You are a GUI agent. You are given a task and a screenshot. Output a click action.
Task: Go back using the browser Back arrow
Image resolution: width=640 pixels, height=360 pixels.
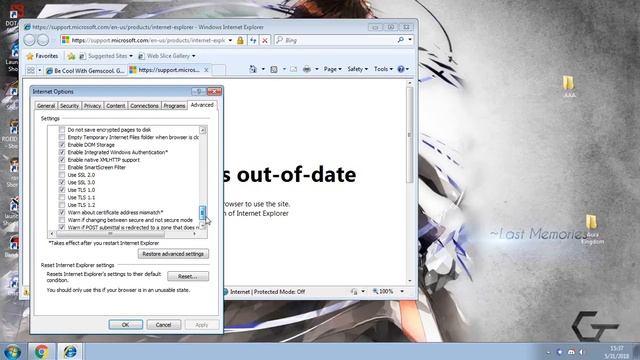(30, 40)
